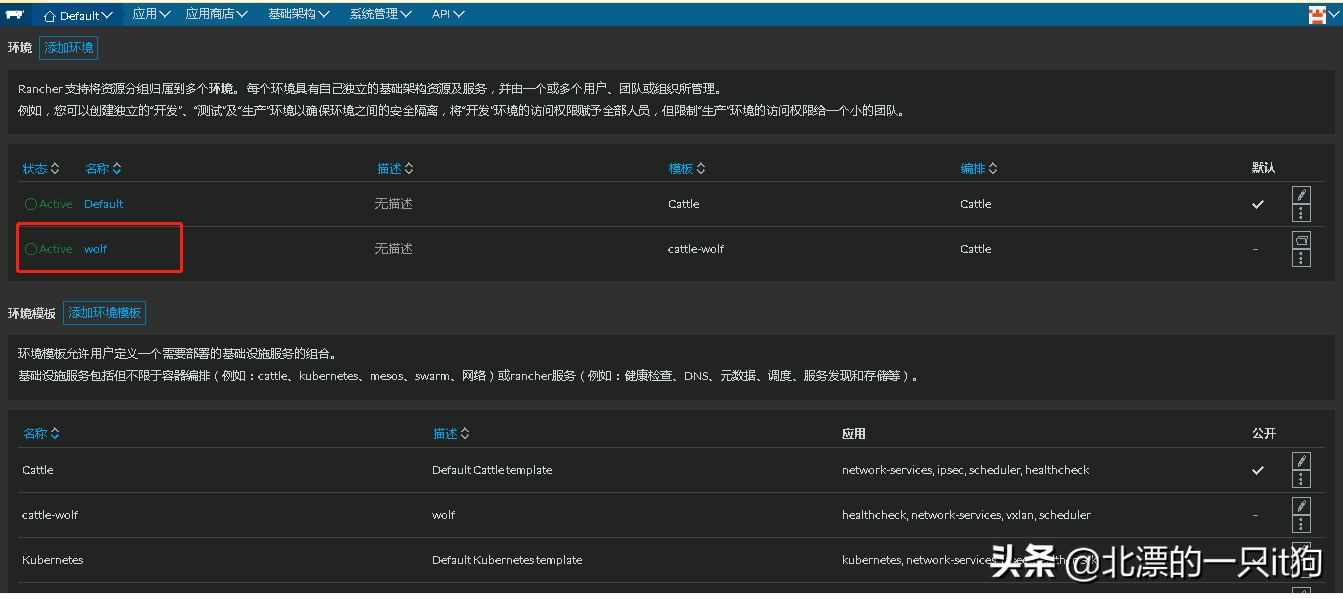Expand the Default environment dropdown
1343x599 pixels.
click(x=78, y=15)
